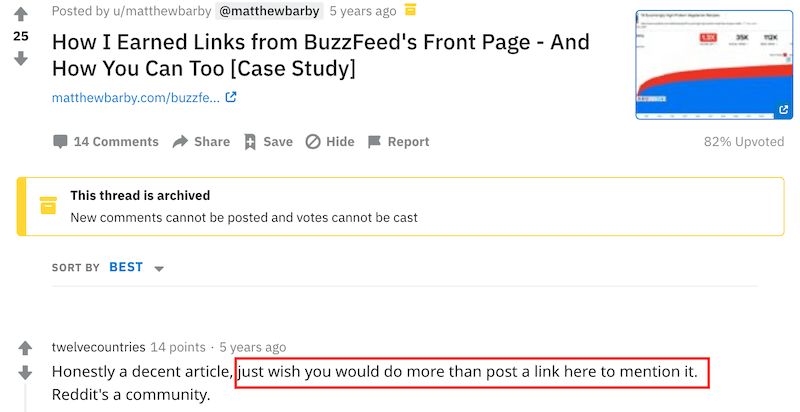Click the comments speech bubble icon

pyautogui.click(x=60, y=142)
